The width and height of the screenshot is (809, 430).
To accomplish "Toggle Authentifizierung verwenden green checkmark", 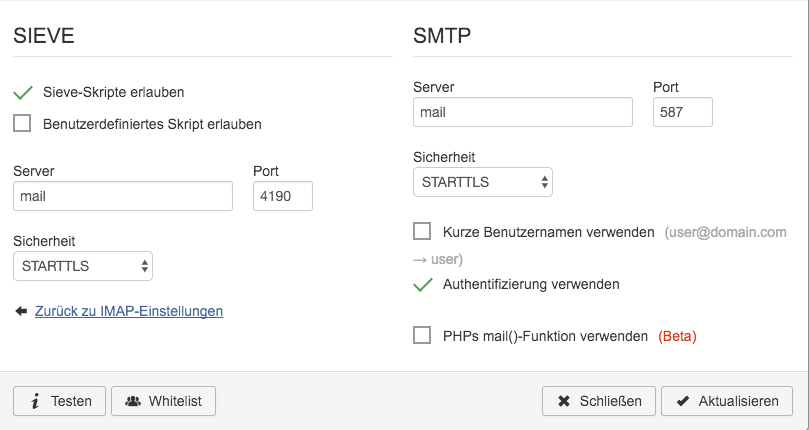I will [x=423, y=284].
